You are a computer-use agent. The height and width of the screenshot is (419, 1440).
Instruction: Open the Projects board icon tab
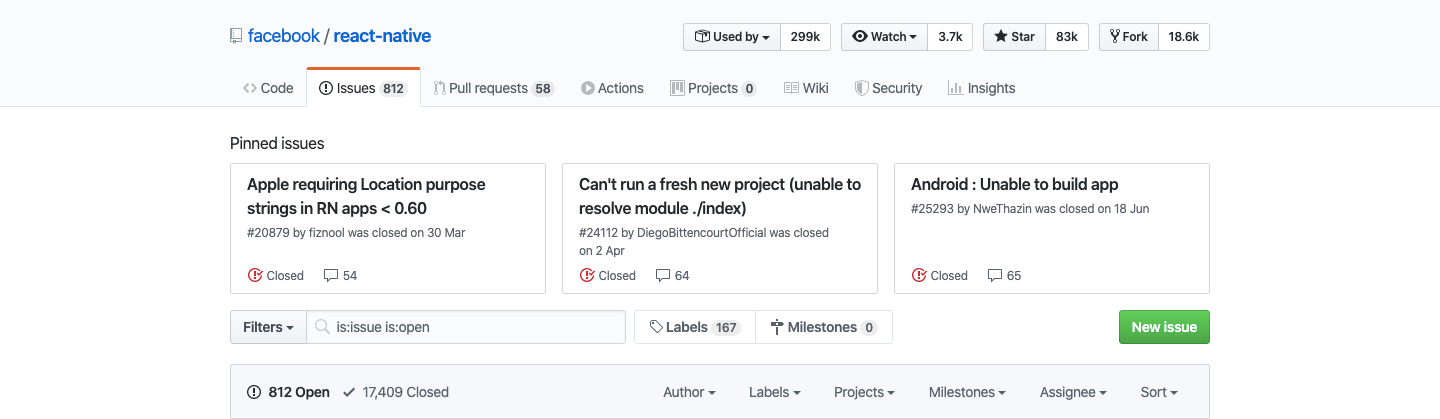[713, 88]
